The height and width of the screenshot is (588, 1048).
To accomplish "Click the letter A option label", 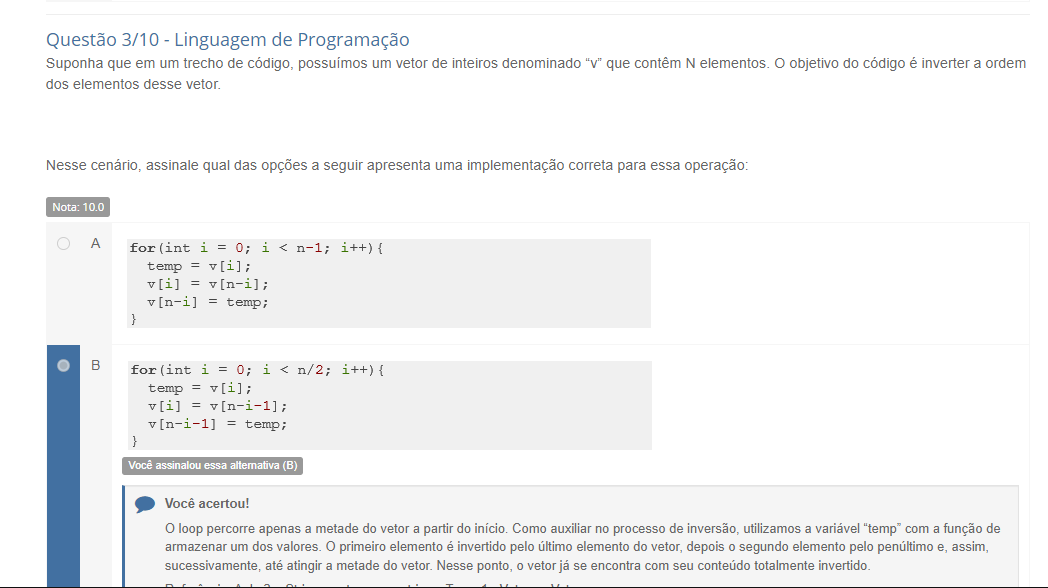I will [x=96, y=243].
